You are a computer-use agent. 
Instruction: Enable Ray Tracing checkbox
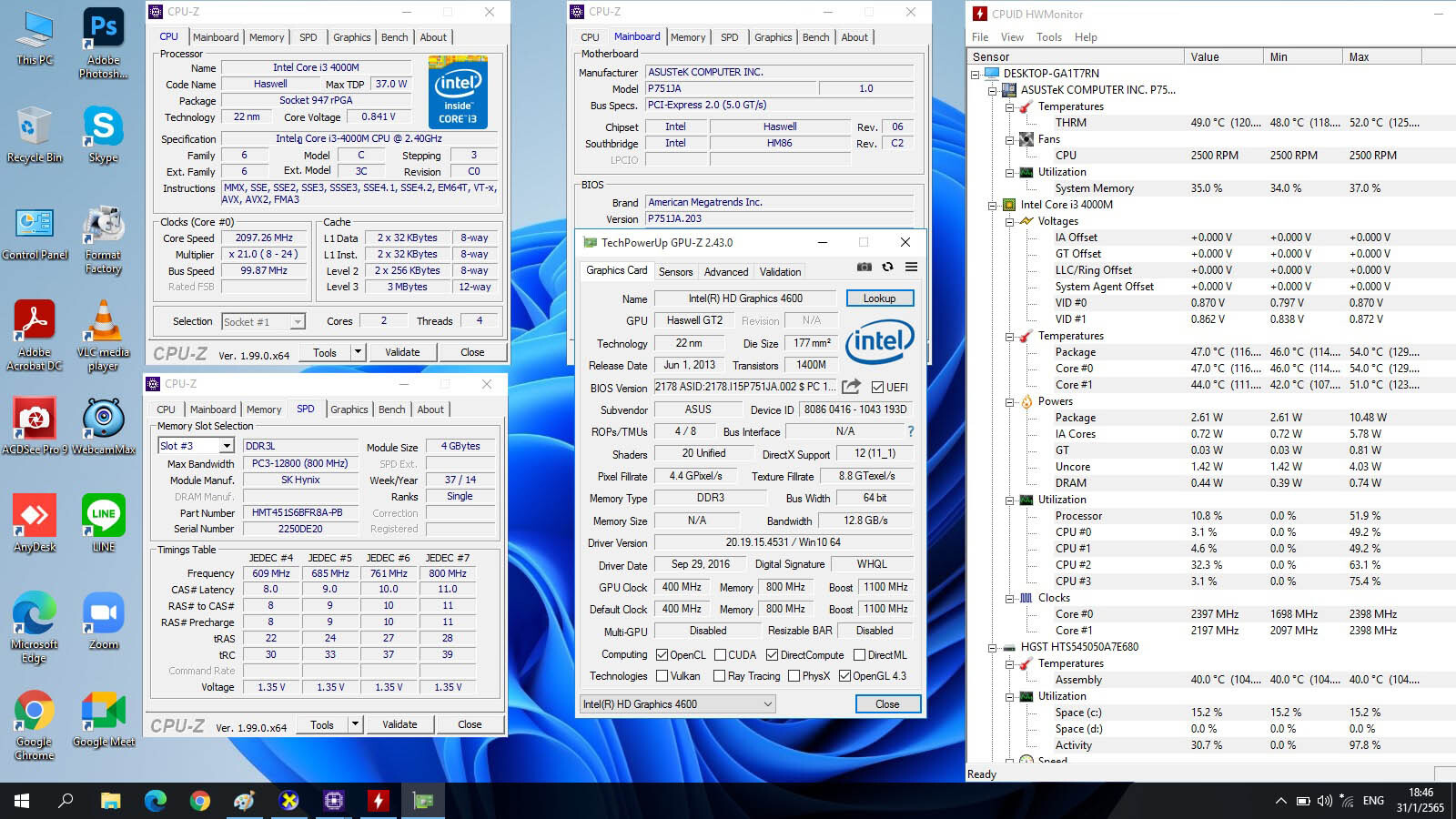720,676
